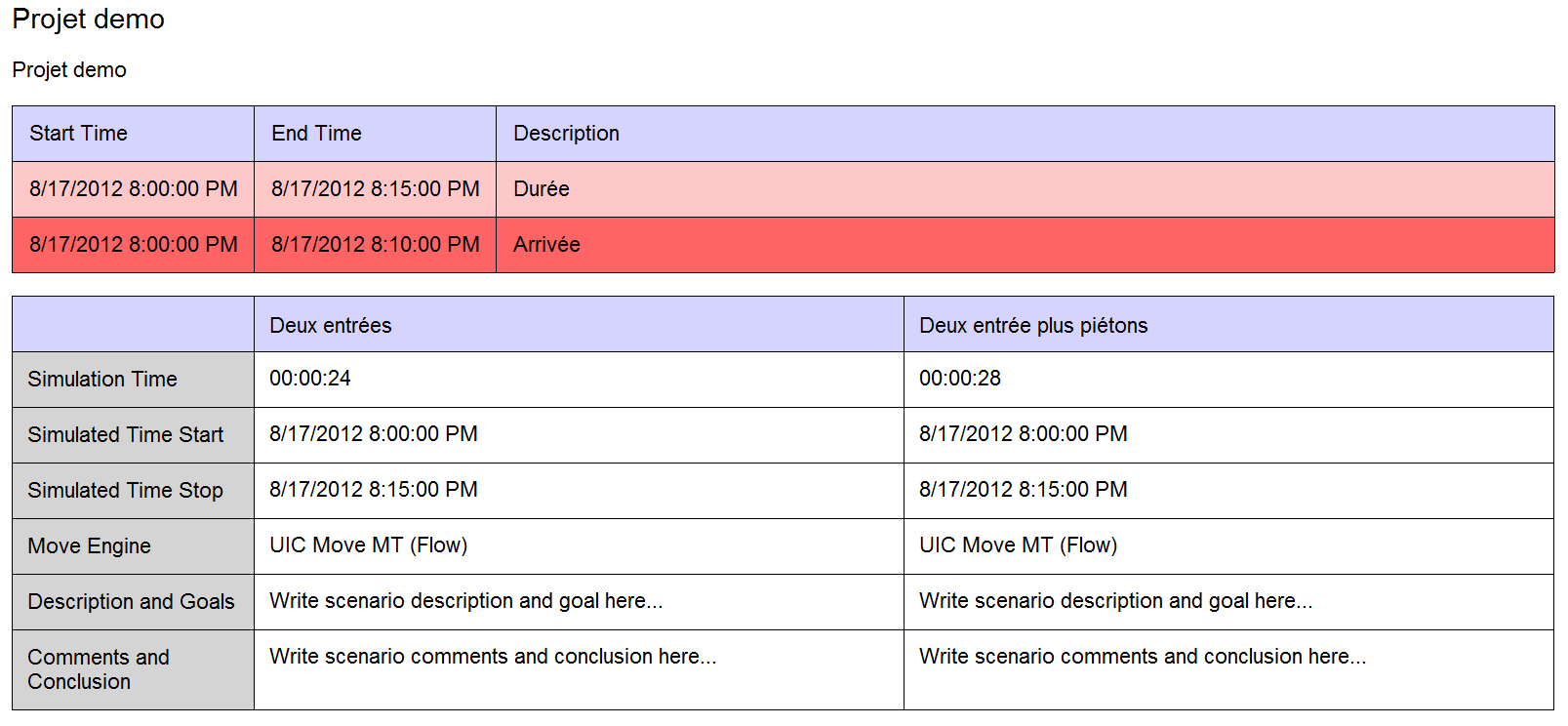Image resolution: width=1568 pixels, height=726 pixels.
Task: Click the 8:15:00 PM end time for Durée
Action: (375, 189)
